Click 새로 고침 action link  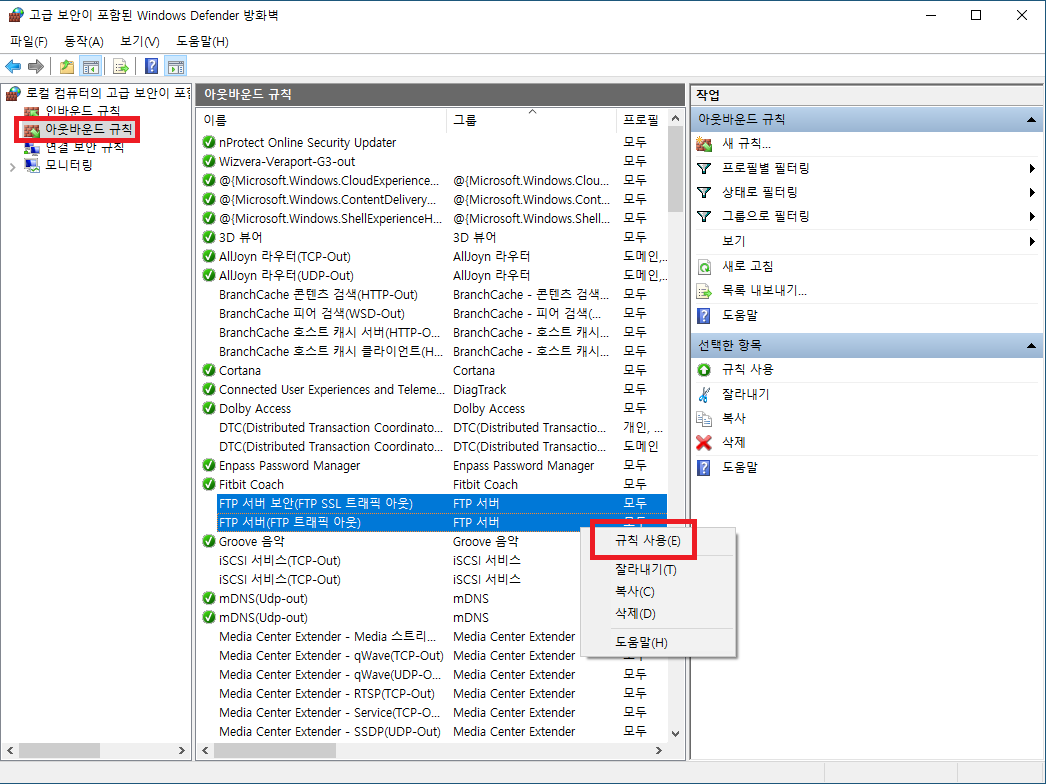point(748,267)
